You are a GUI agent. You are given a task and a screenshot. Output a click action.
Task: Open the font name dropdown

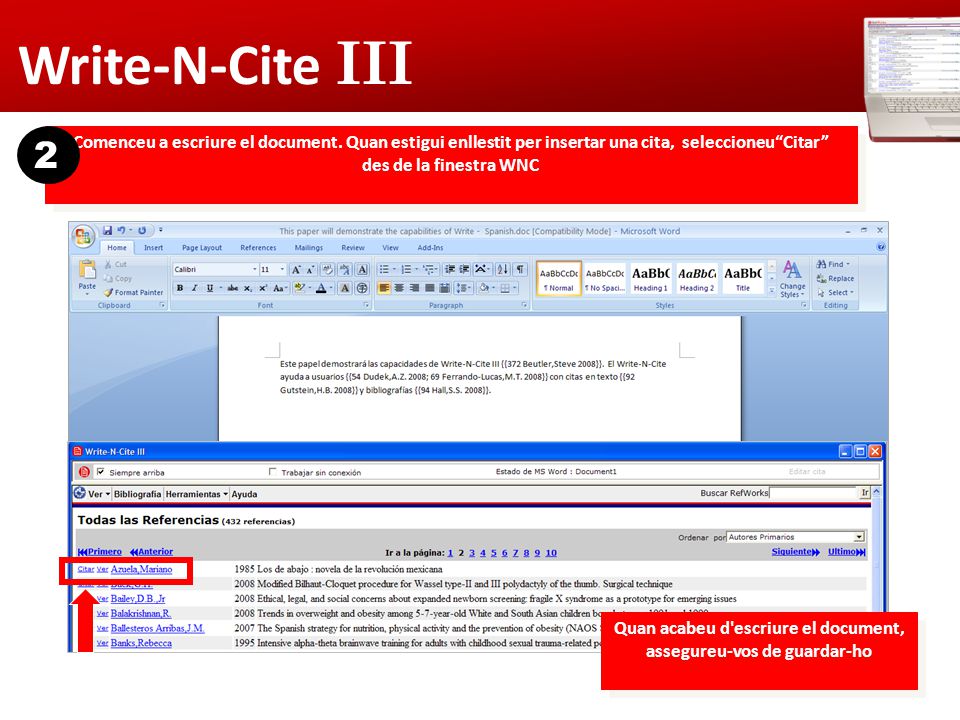[254, 269]
